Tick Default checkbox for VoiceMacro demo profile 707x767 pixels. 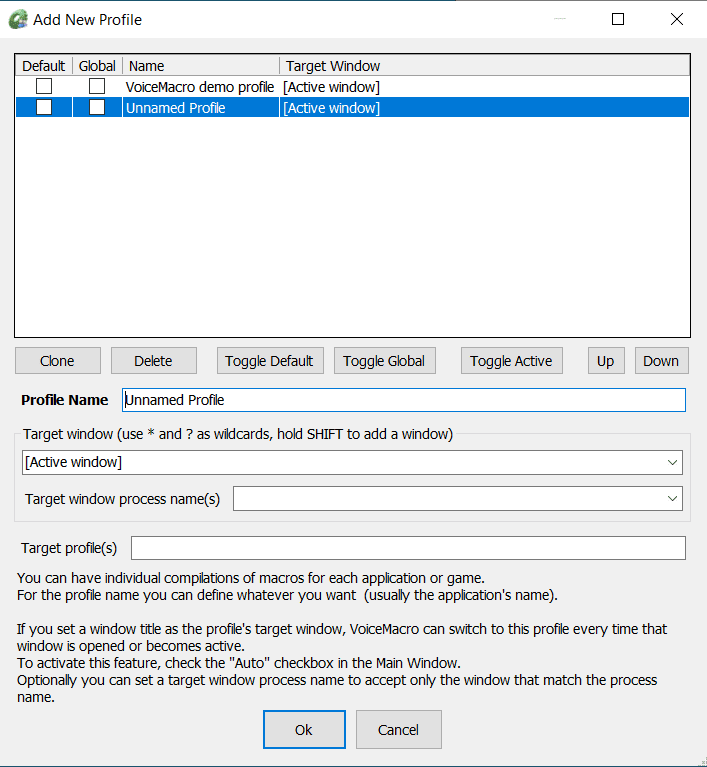point(44,87)
